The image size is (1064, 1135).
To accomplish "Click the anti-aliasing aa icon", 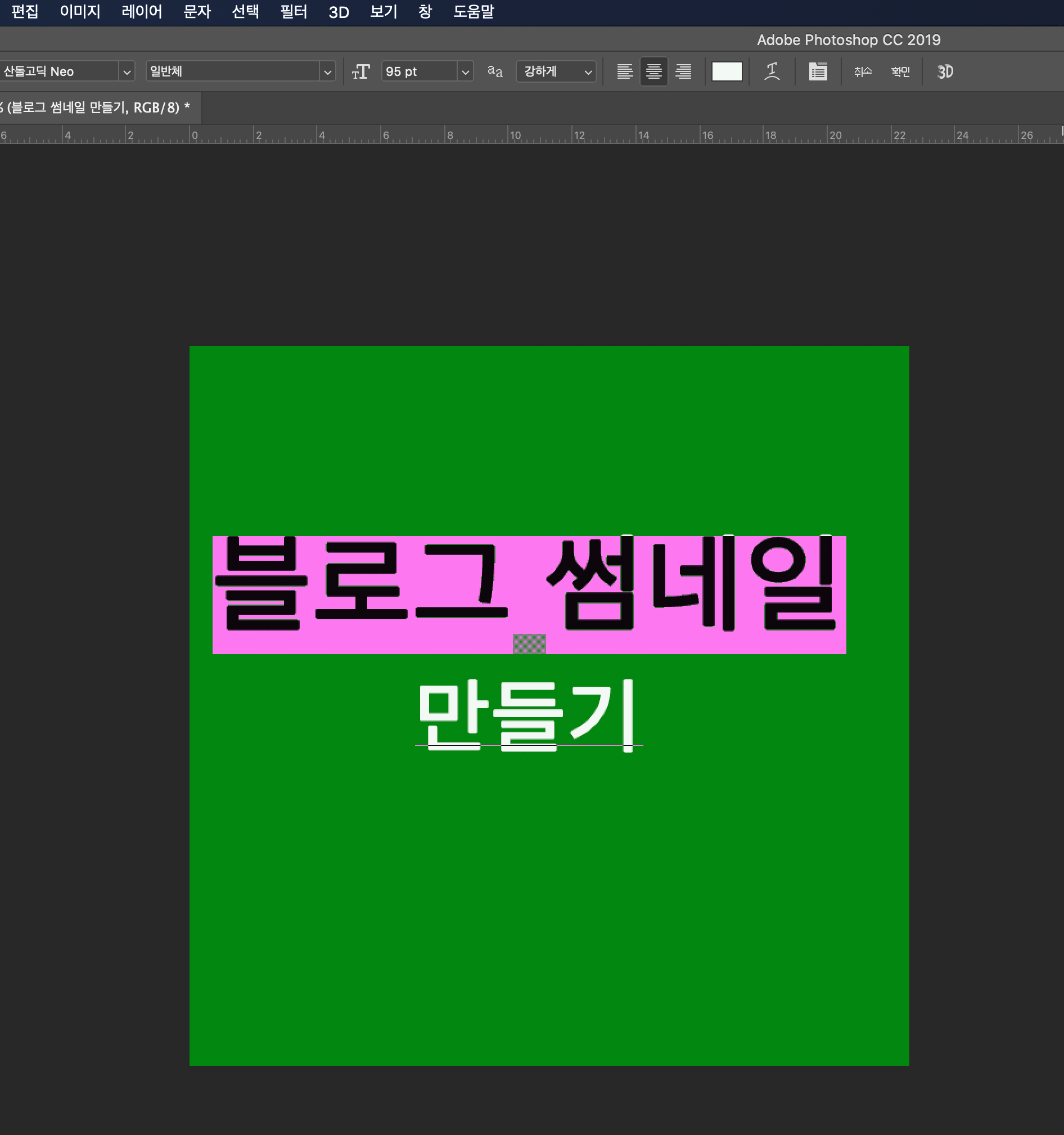I will tap(495, 71).
